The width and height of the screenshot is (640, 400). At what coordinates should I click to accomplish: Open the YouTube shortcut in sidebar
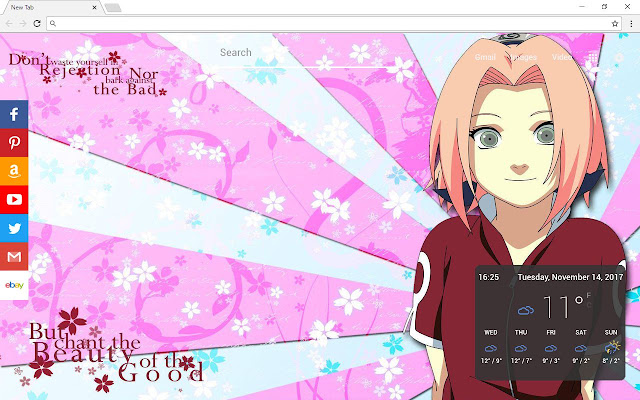pos(14,200)
